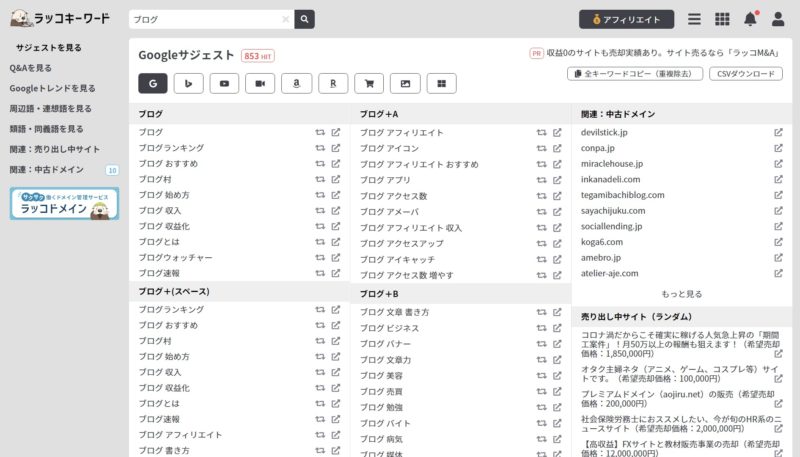
Task: Select the image suggest source icon
Action: click(x=405, y=84)
